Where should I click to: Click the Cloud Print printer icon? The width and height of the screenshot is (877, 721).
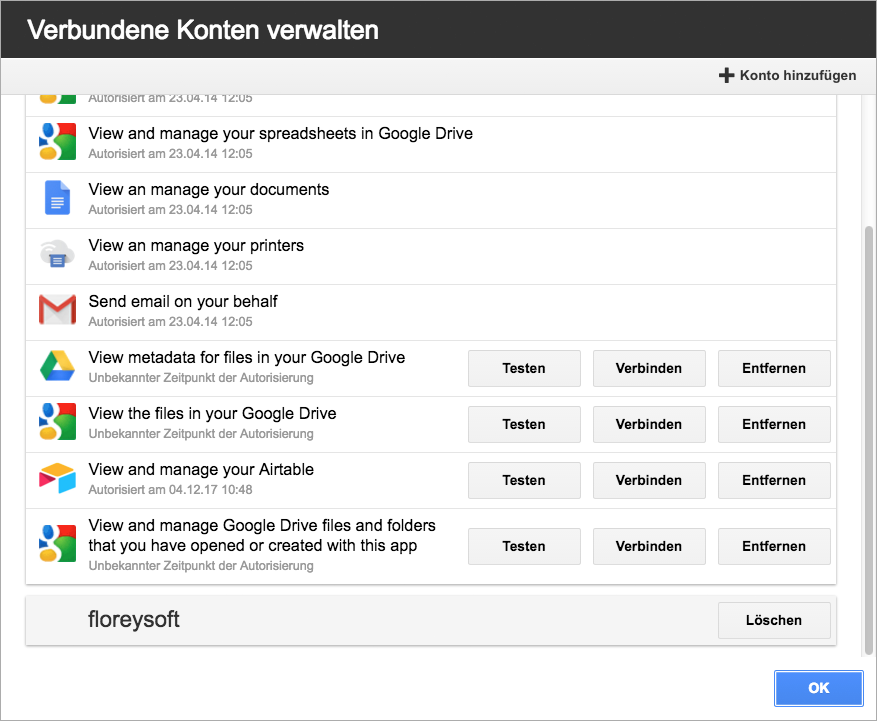tap(57, 254)
